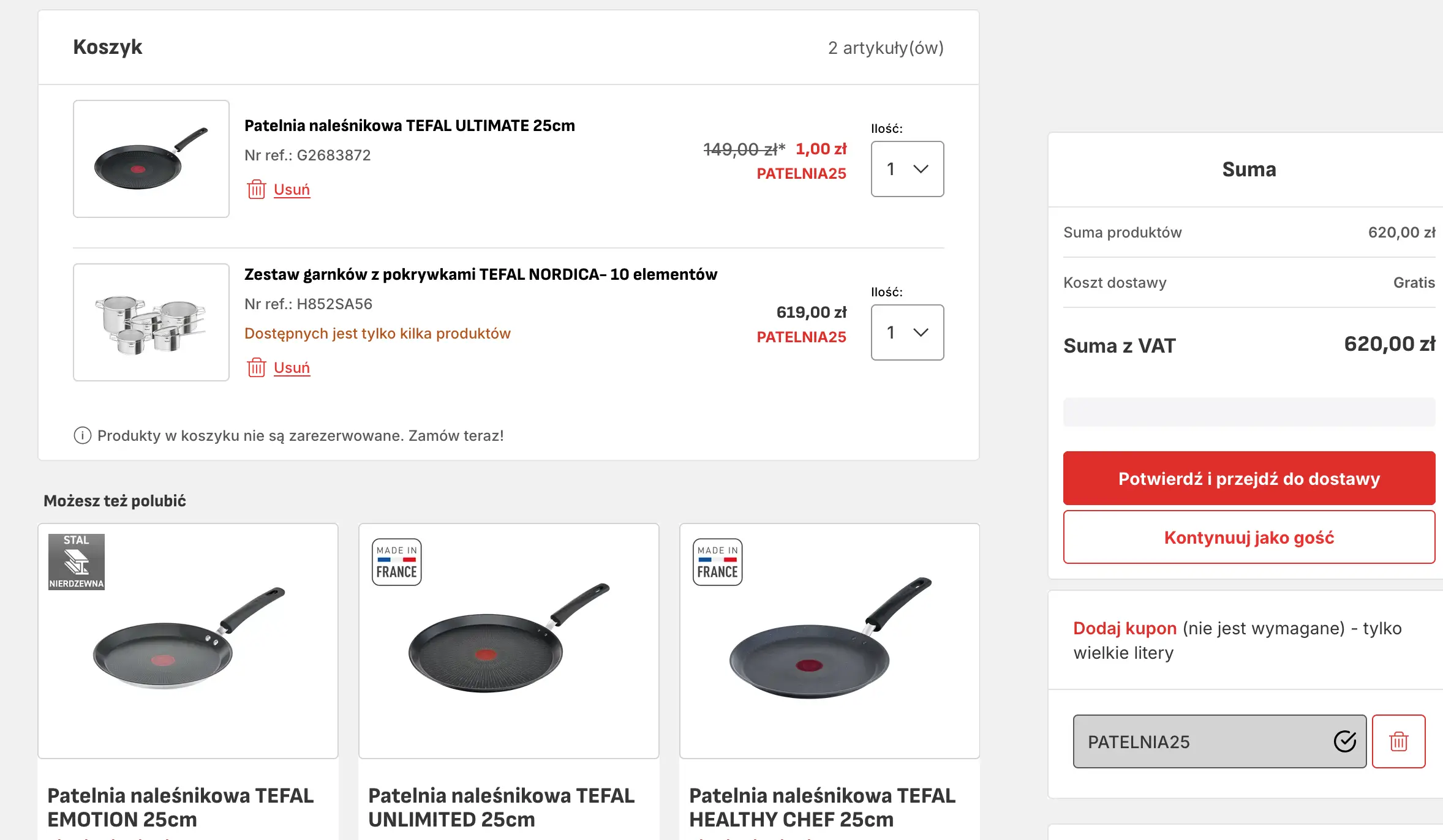The image size is (1443, 840).
Task: Click trash icon for TEFAL ULTIMATE pan
Action: pyautogui.click(x=256, y=190)
